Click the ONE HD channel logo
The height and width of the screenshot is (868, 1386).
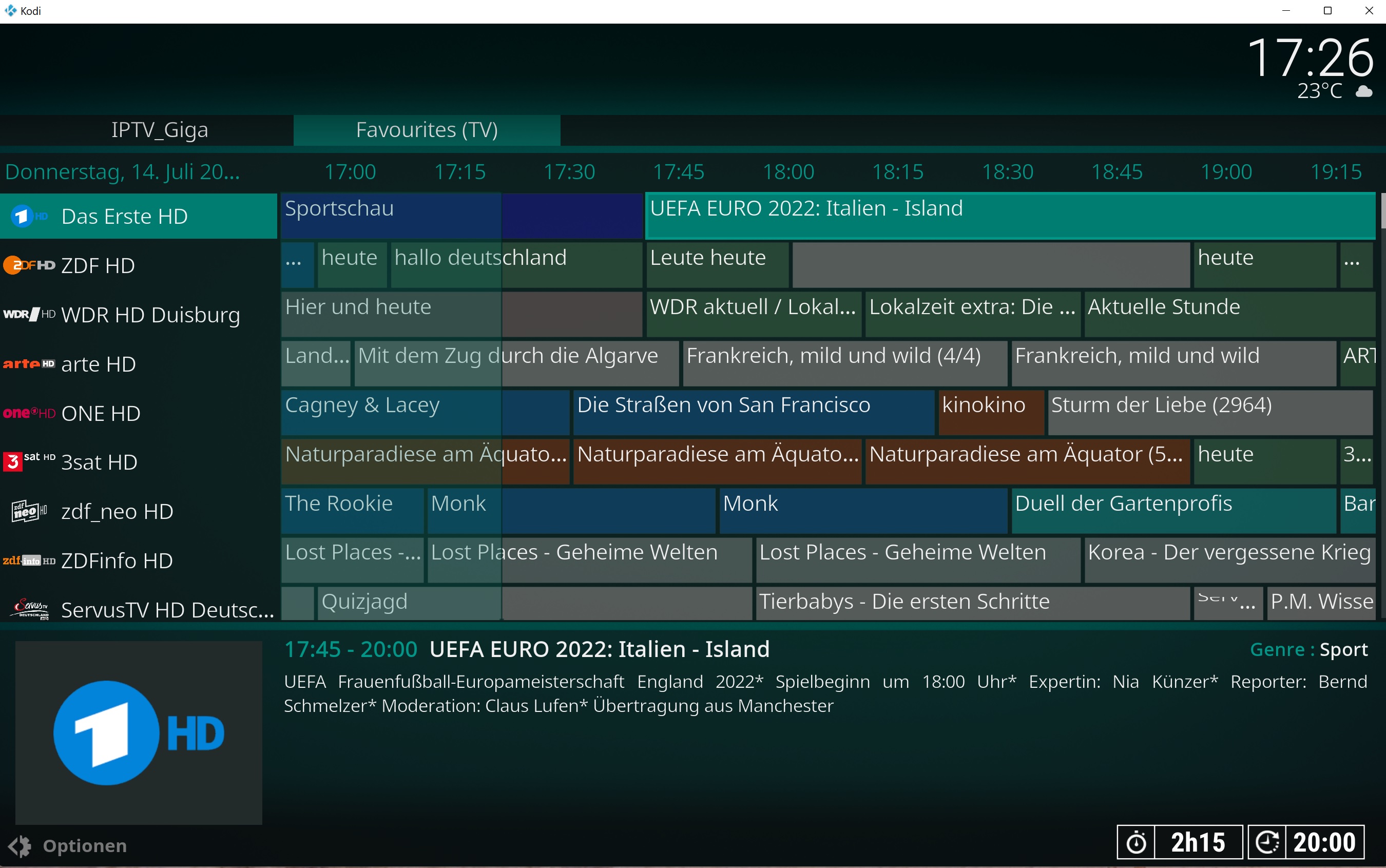tap(29, 413)
